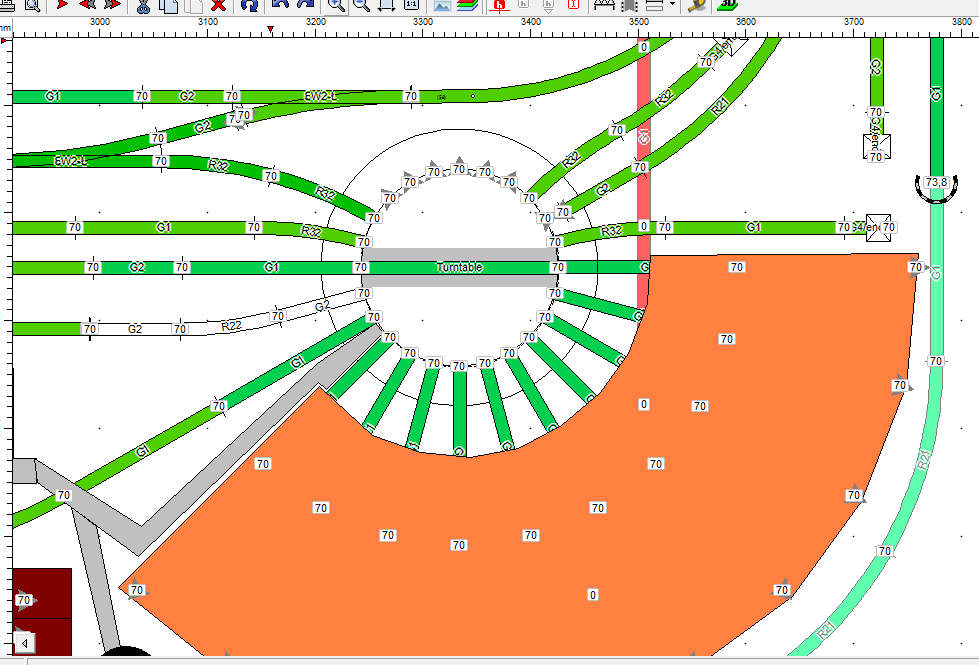
Task: Click the Copy icon in toolbar
Action: point(168,5)
